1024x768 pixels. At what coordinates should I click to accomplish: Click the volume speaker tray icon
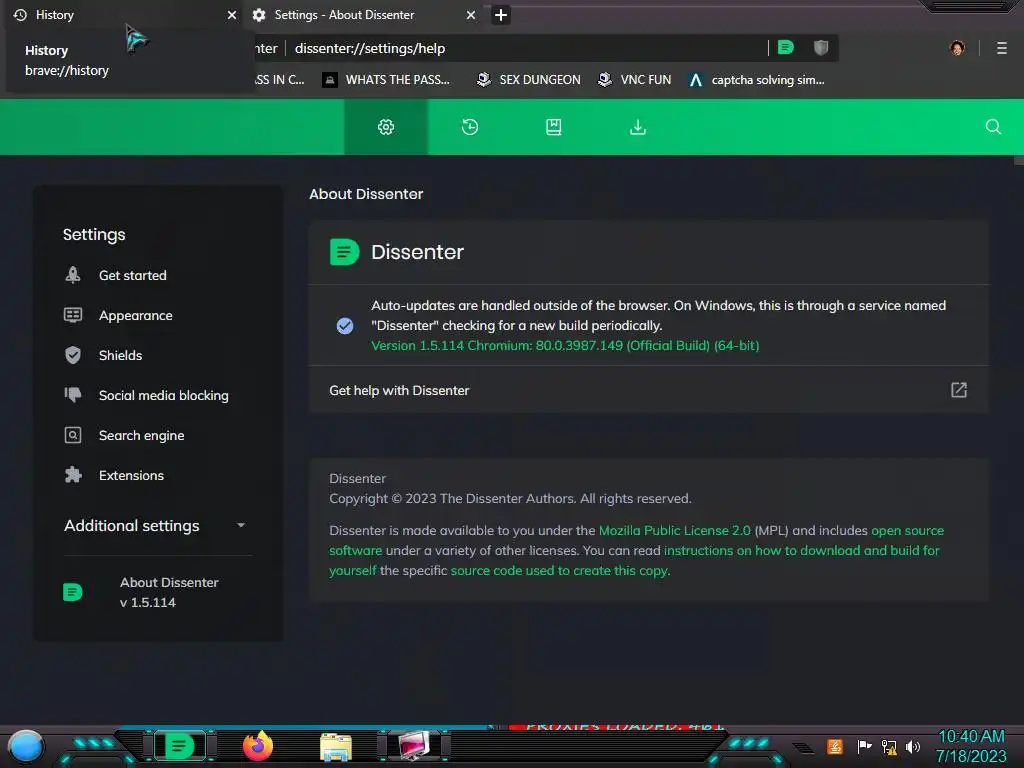[913, 746]
